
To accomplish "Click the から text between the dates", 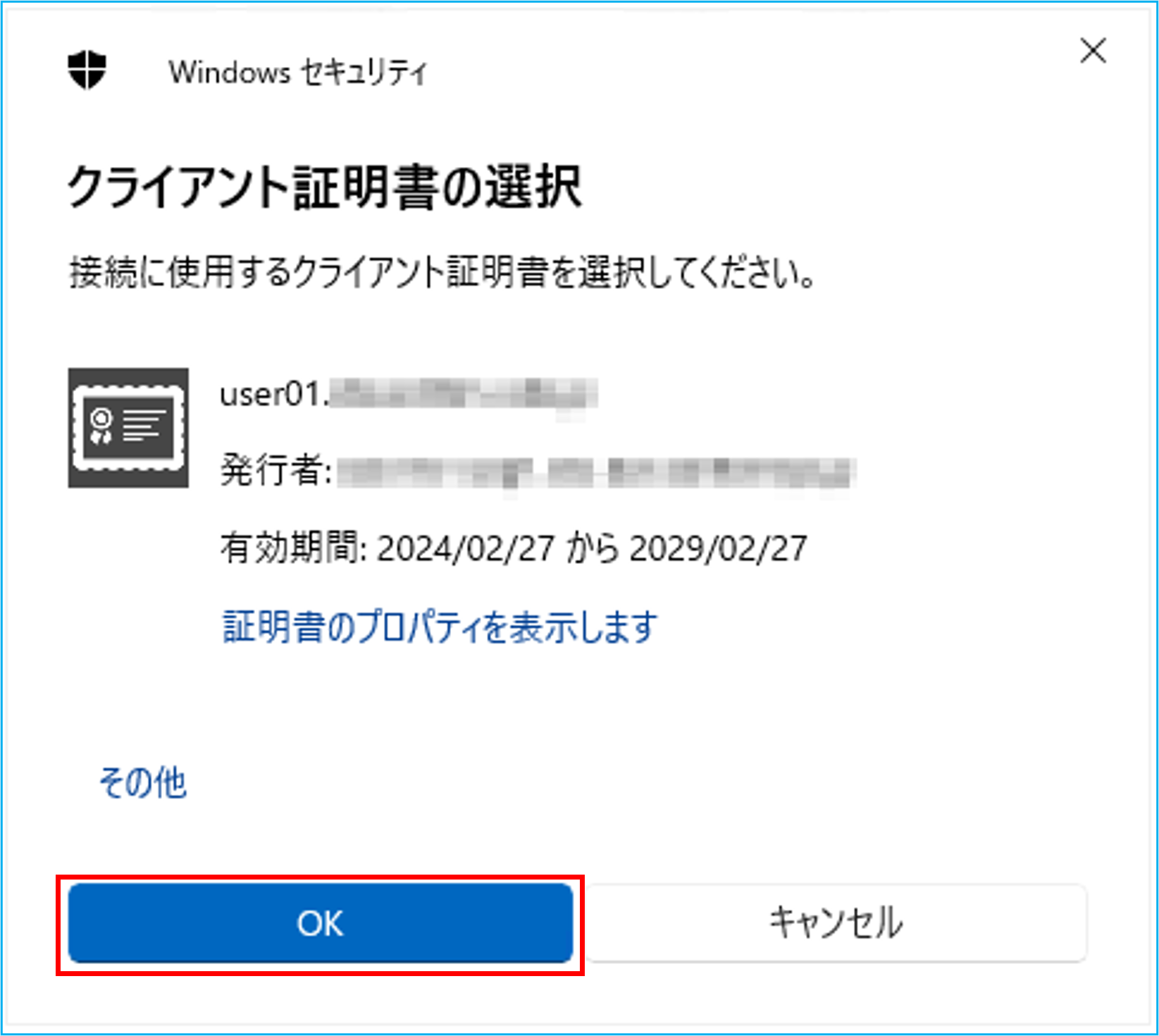I will (x=593, y=548).
